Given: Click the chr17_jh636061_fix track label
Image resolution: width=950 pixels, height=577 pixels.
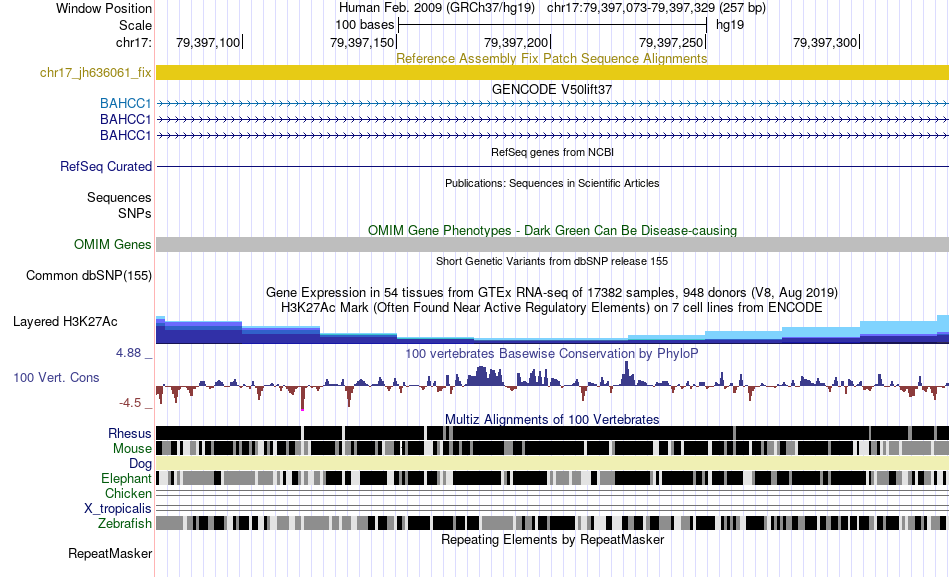Looking at the screenshot, I should (x=96, y=73).
